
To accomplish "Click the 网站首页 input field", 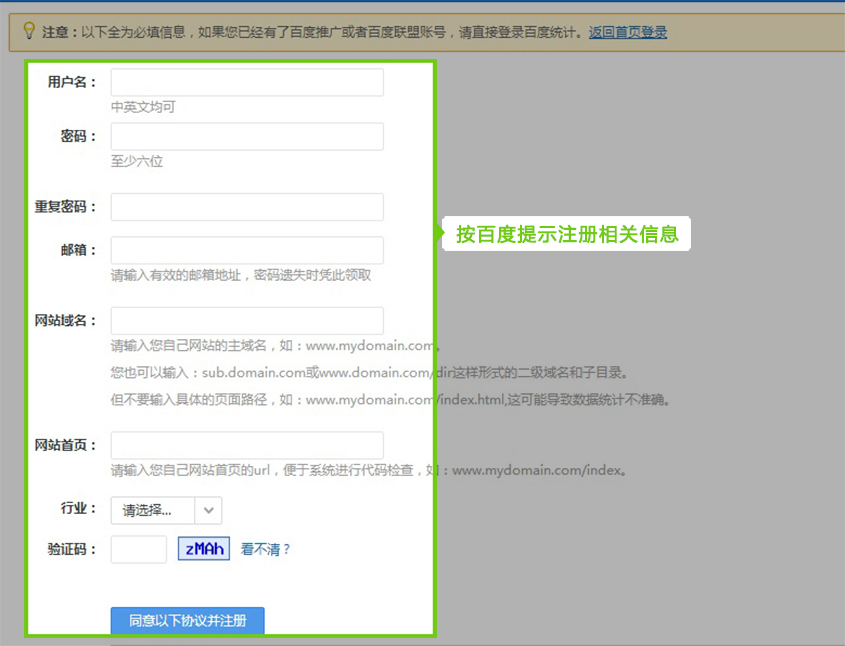I will 247,445.
